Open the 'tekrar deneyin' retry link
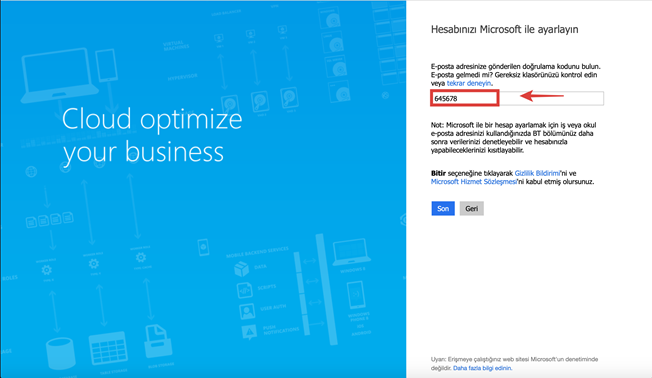Screen dimensions: 652x378 pyautogui.click(x=469, y=83)
